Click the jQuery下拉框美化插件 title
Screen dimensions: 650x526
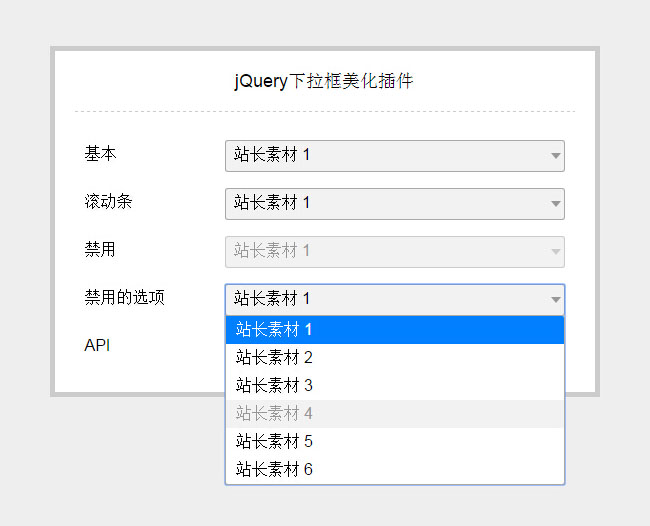[324, 82]
